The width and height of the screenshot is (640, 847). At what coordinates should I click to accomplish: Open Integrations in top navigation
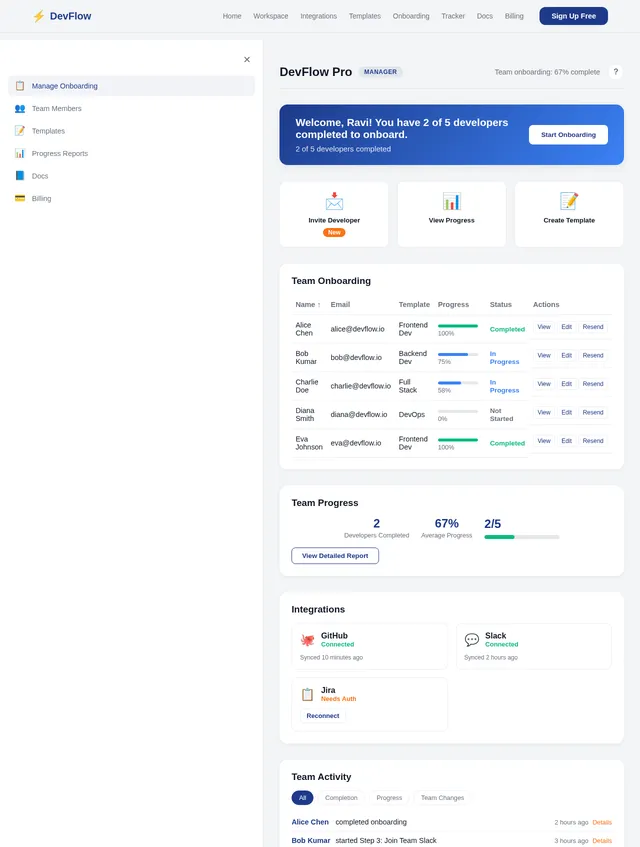[x=319, y=16]
